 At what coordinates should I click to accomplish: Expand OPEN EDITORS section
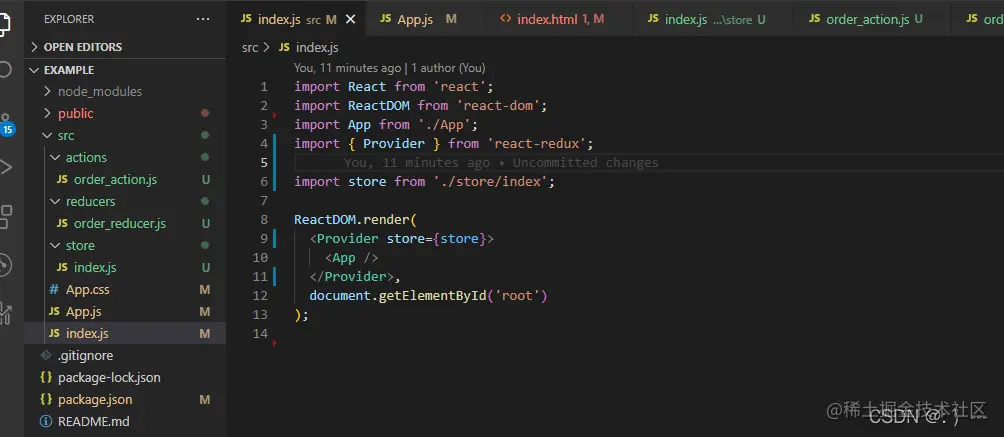click(83, 47)
